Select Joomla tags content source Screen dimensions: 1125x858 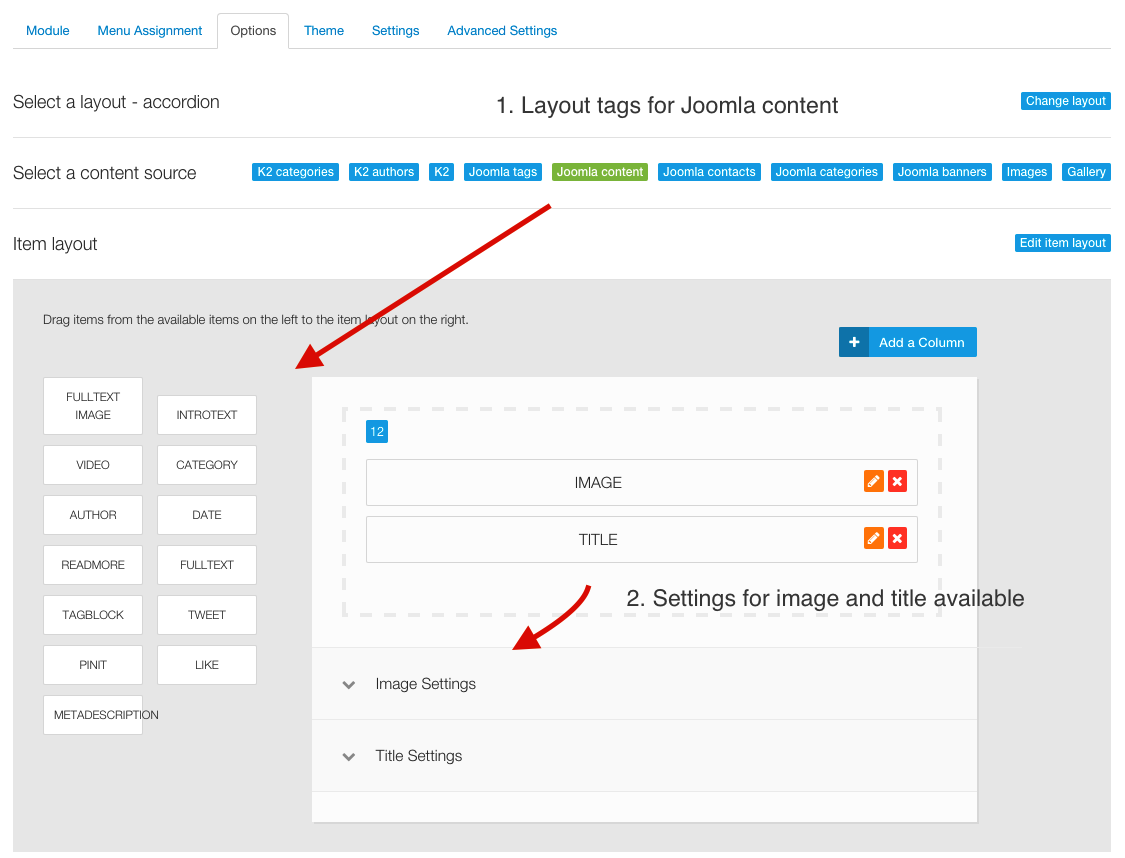pyautogui.click(x=503, y=172)
